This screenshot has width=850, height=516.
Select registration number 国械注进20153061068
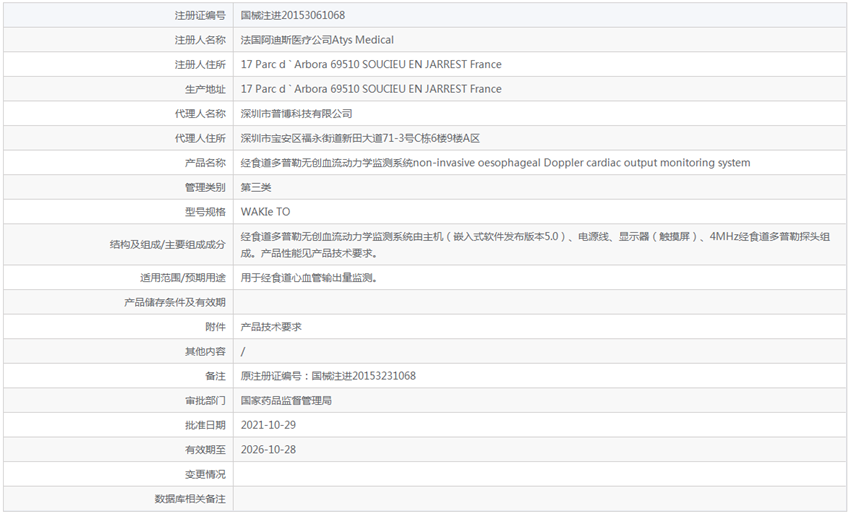point(293,15)
